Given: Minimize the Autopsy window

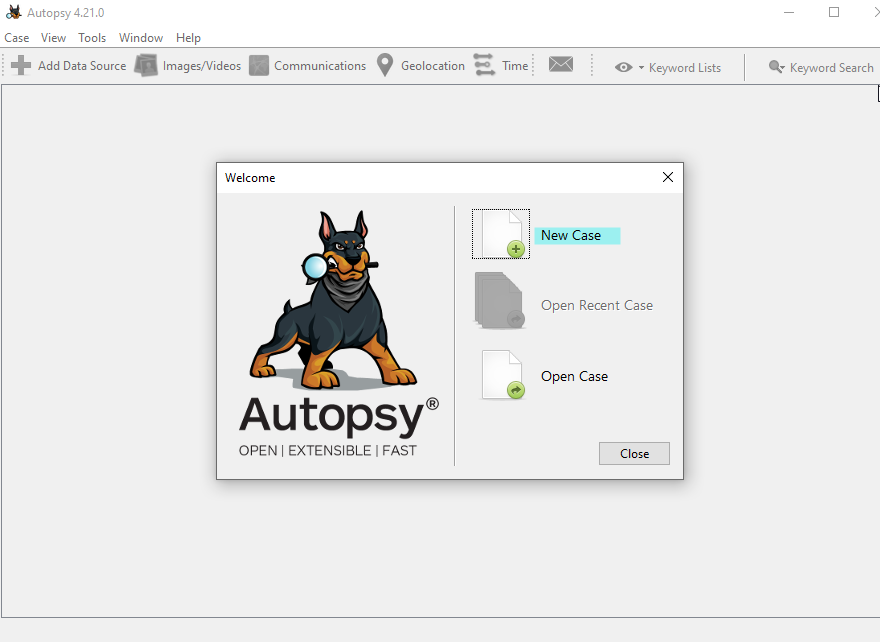Looking at the screenshot, I should click(x=789, y=12).
